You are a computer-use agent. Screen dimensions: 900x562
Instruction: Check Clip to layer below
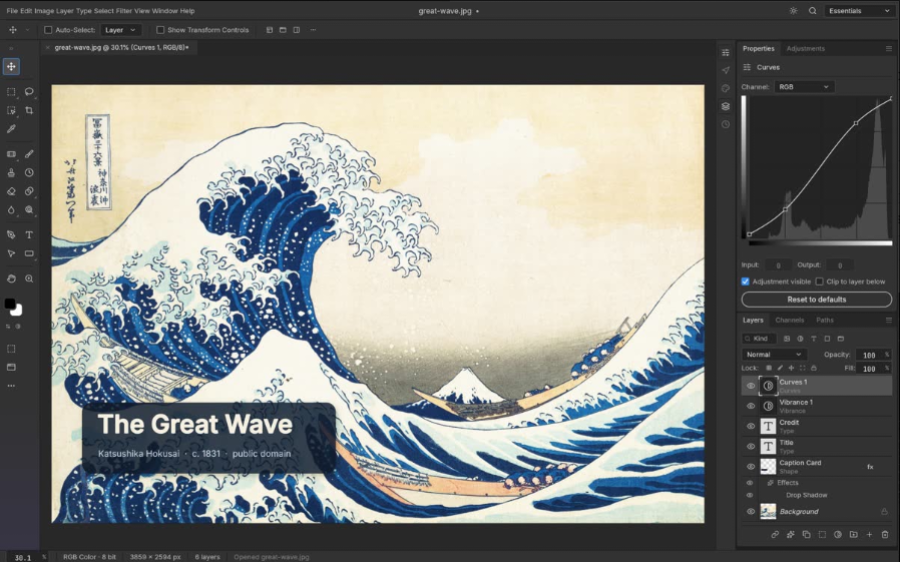pos(819,281)
